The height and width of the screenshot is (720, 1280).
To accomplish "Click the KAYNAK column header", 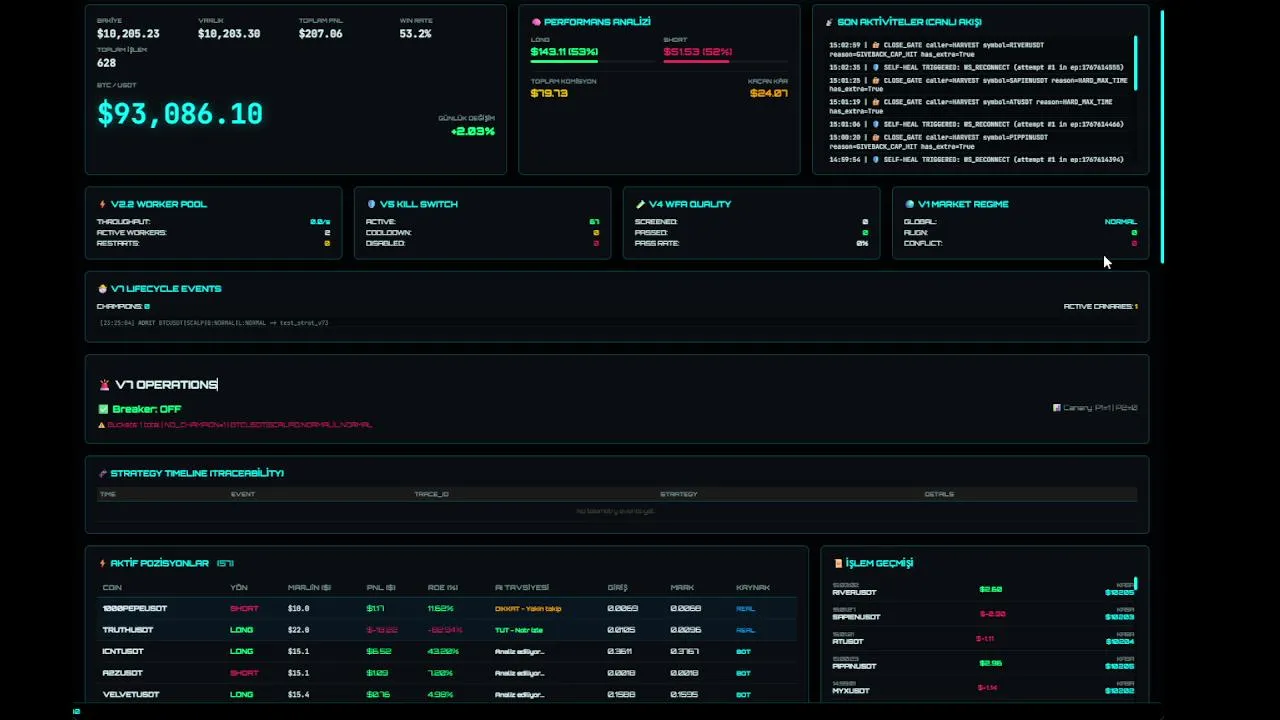I will tap(753, 588).
